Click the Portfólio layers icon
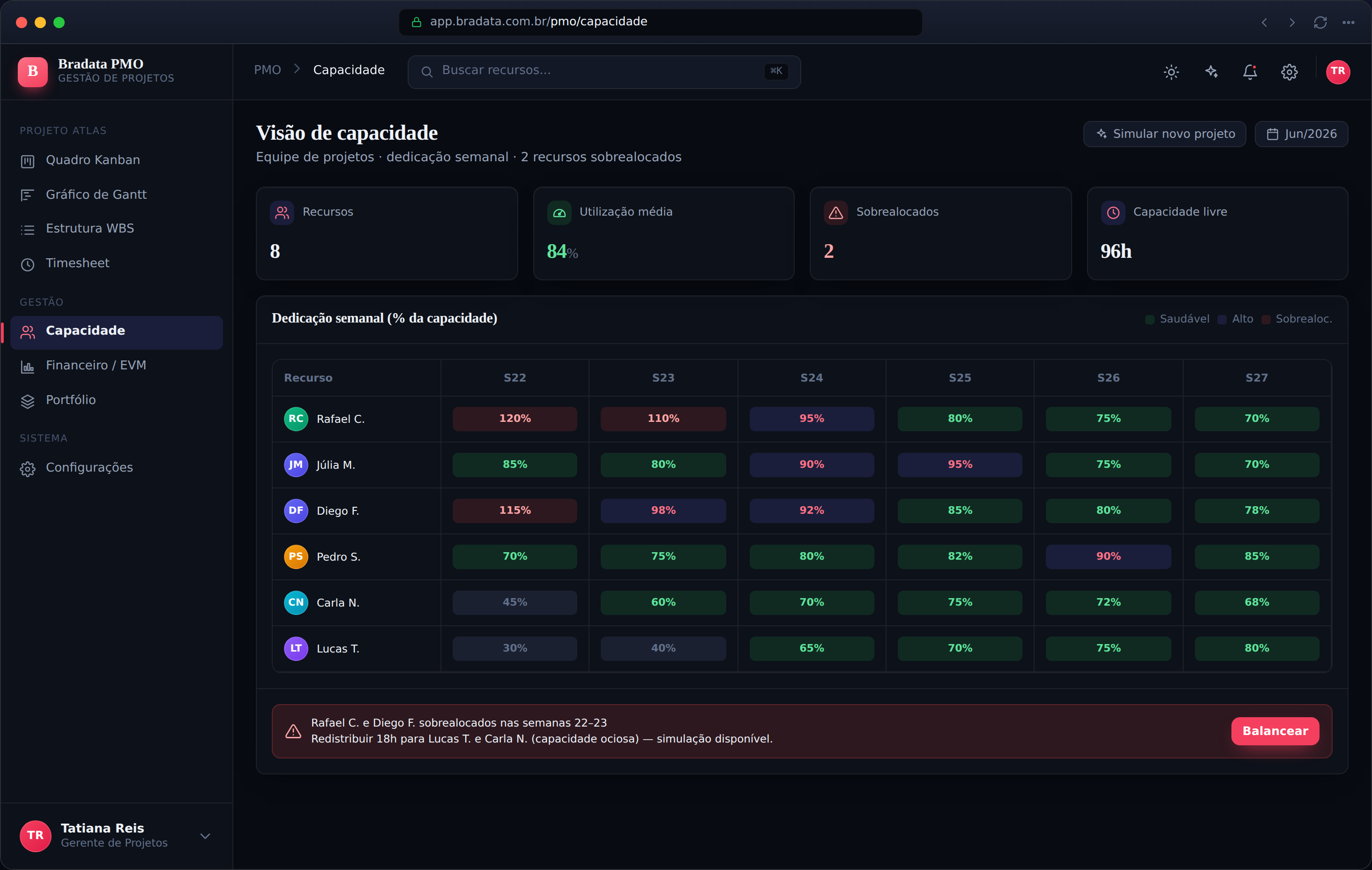This screenshot has height=870, width=1372. [x=27, y=401]
